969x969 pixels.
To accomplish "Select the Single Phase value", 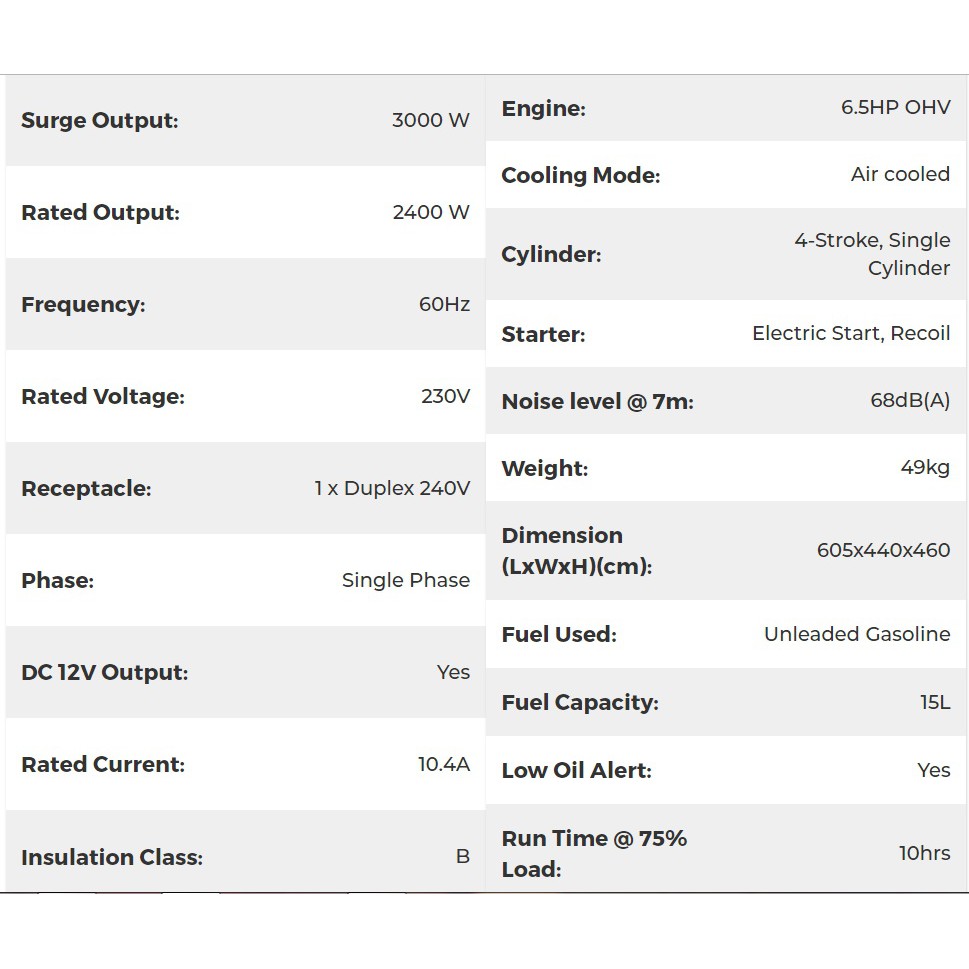I will click(x=405, y=581).
